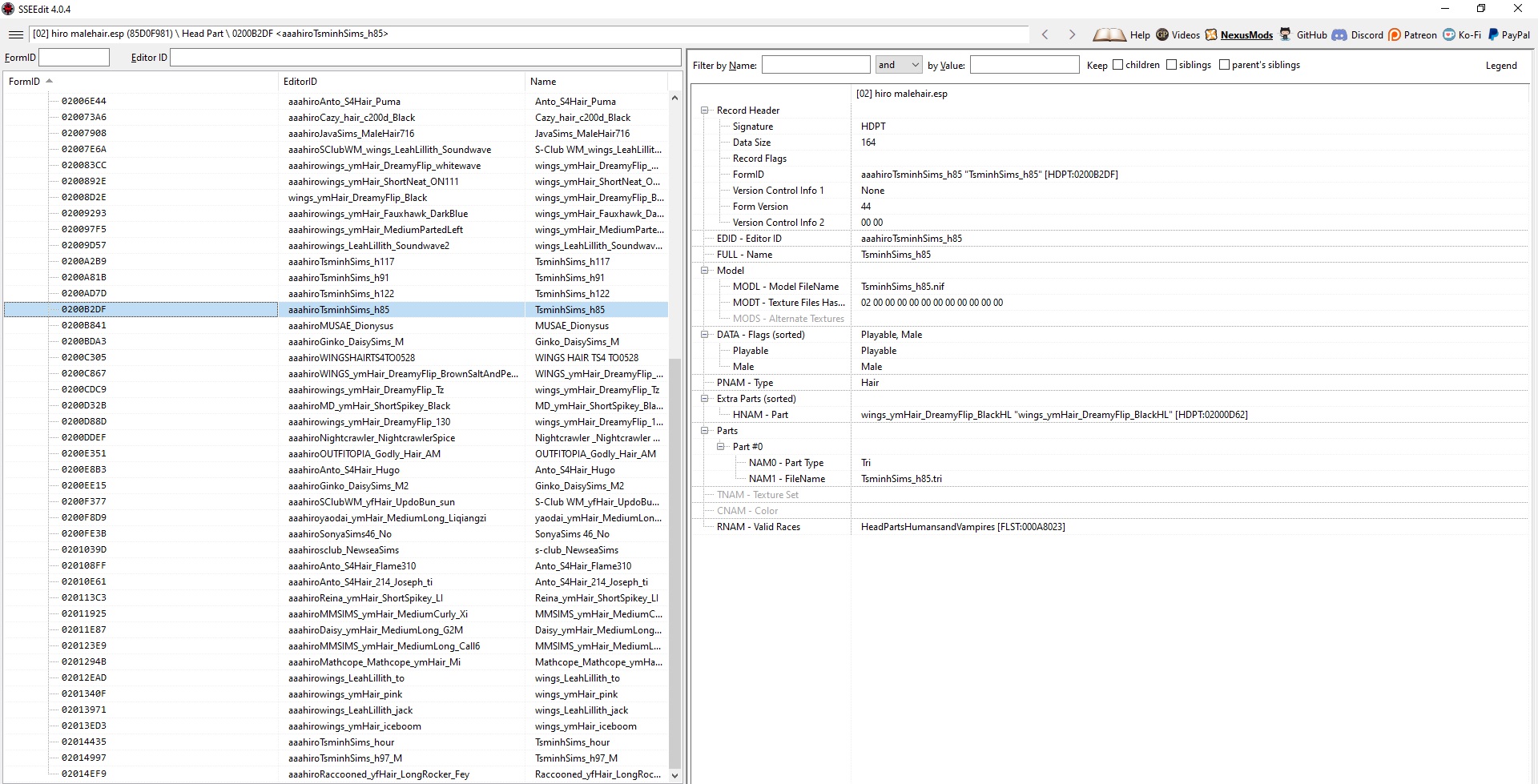1538x784 pixels.
Task: Click the Discord icon
Action: (x=1339, y=34)
